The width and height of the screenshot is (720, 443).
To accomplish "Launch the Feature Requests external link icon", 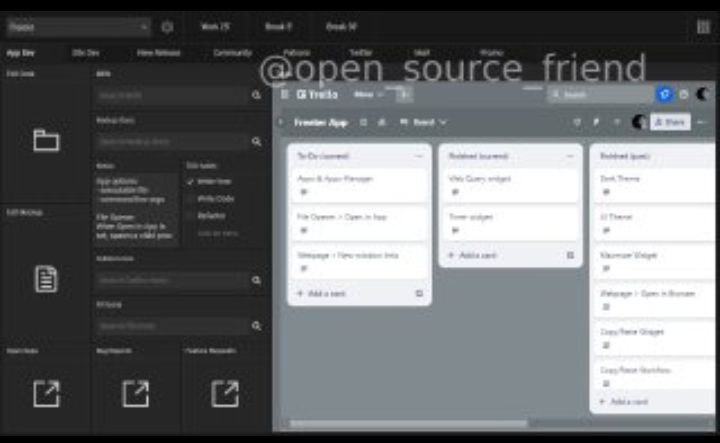I will (225, 393).
